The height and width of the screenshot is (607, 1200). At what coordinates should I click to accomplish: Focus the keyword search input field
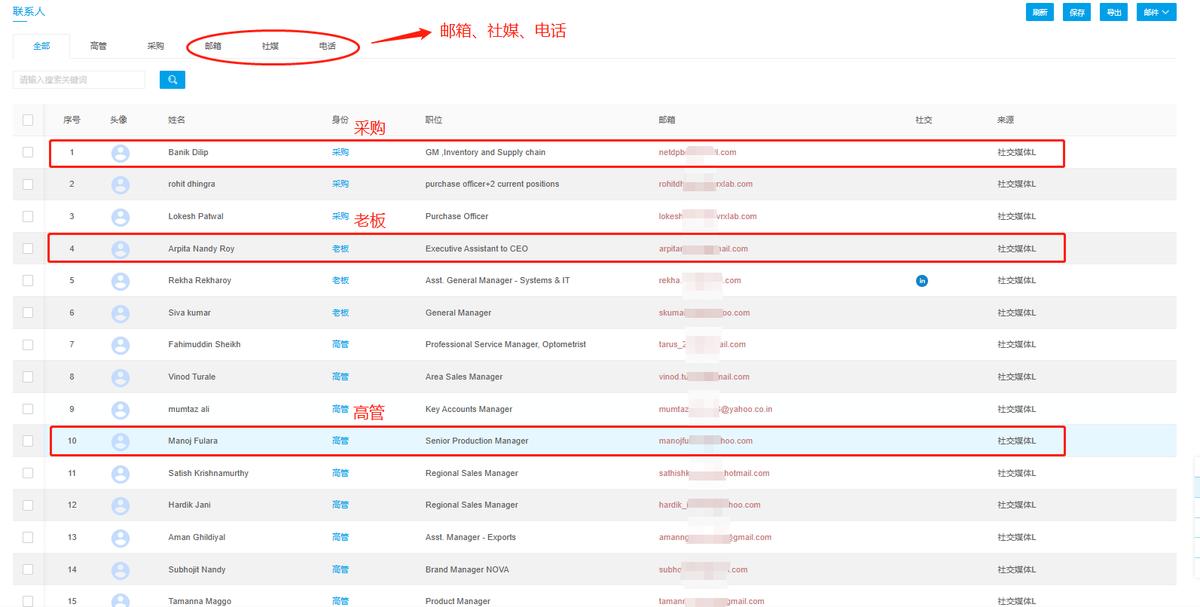click(x=79, y=79)
